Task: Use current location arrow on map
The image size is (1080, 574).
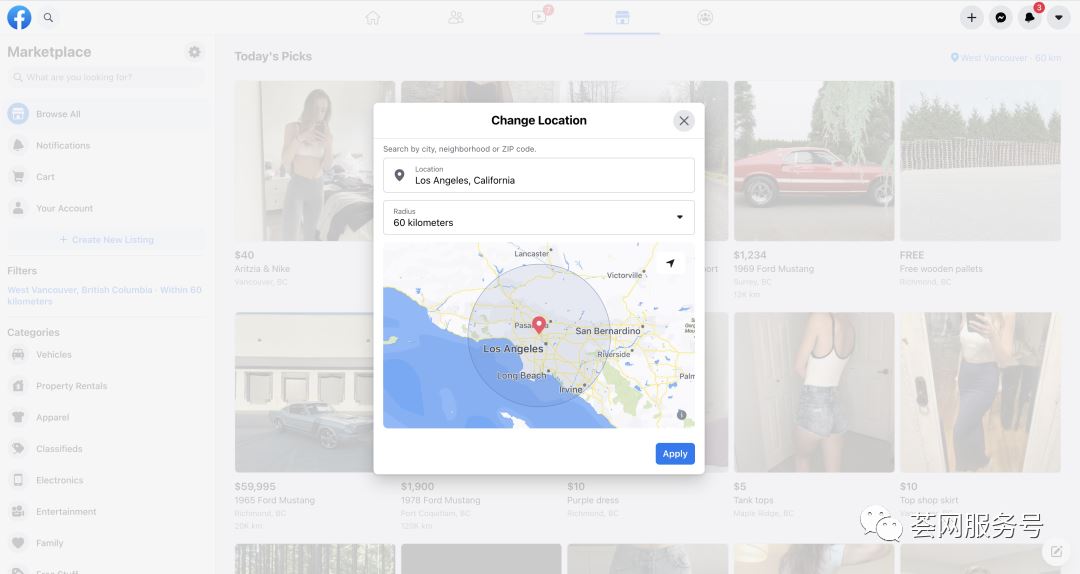Action: 670,263
